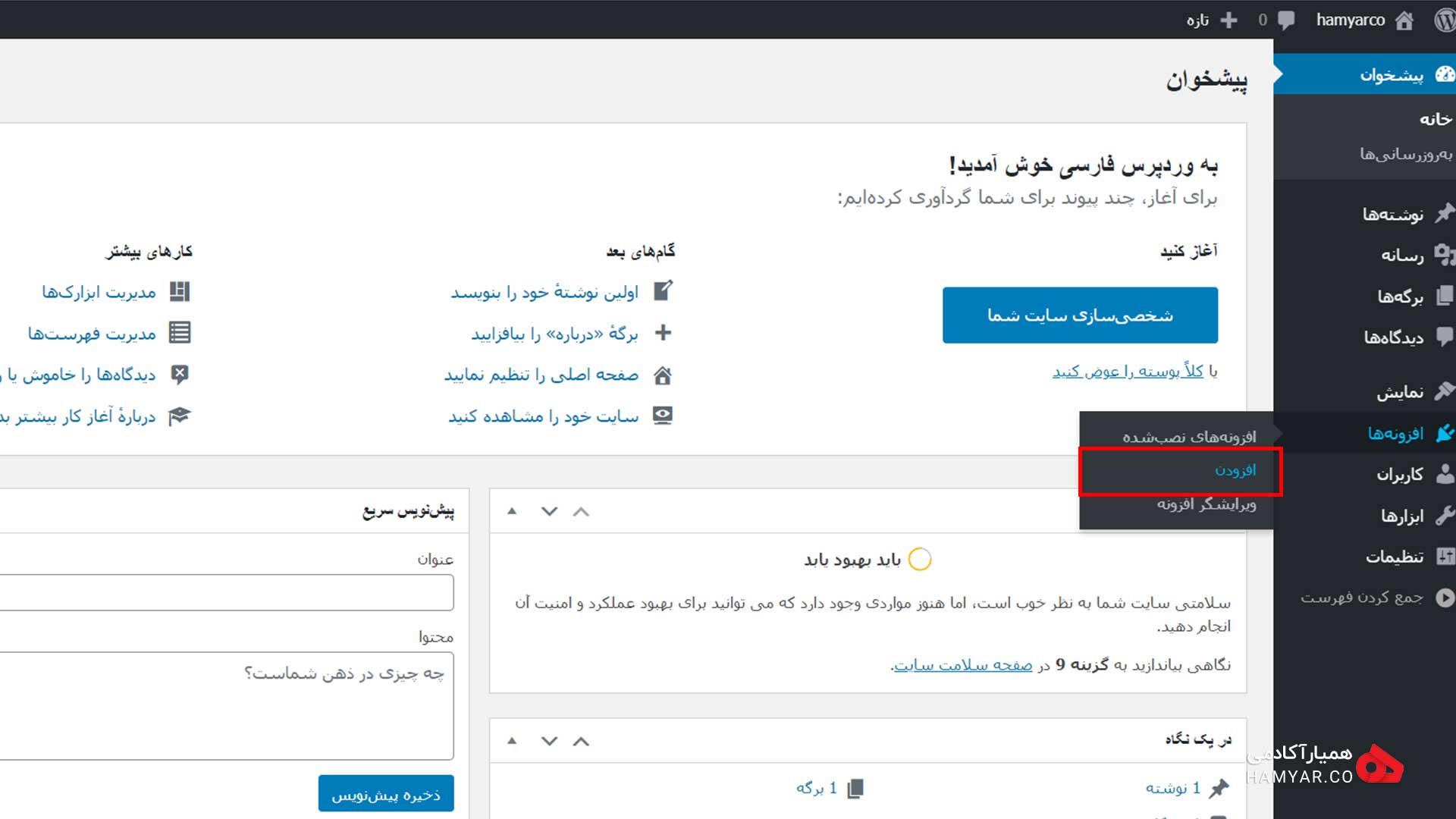The width and height of the screenshot is (1456, 819).
Task: Click the Settings sliders icon in sidebar
Action: [x=1445, y=557]
